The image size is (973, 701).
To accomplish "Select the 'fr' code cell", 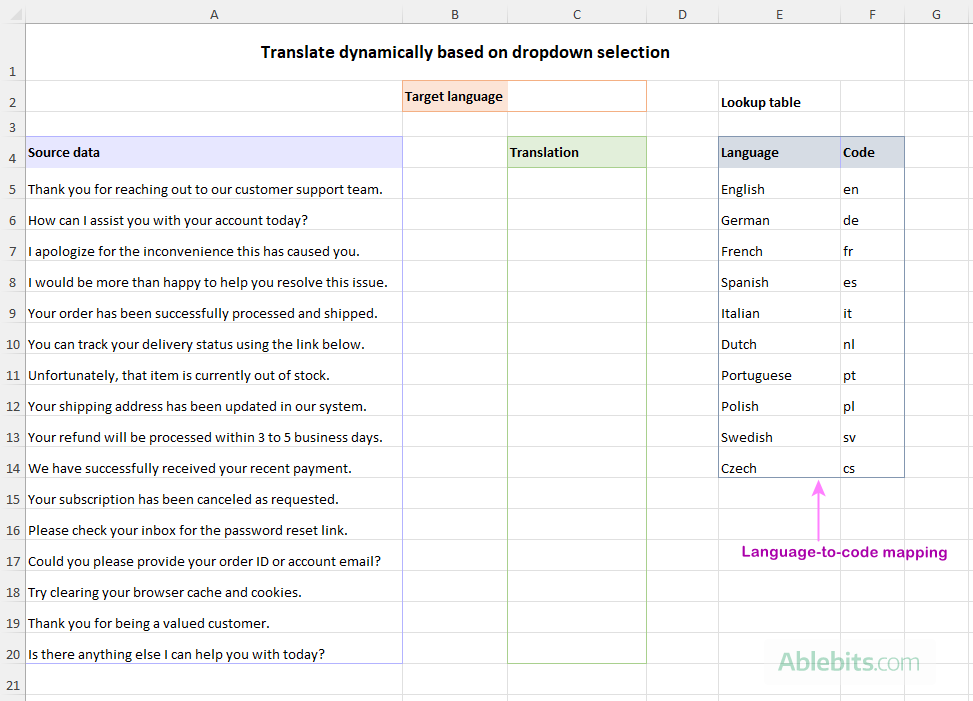I will pyautogui.click(x=872, y=246).
